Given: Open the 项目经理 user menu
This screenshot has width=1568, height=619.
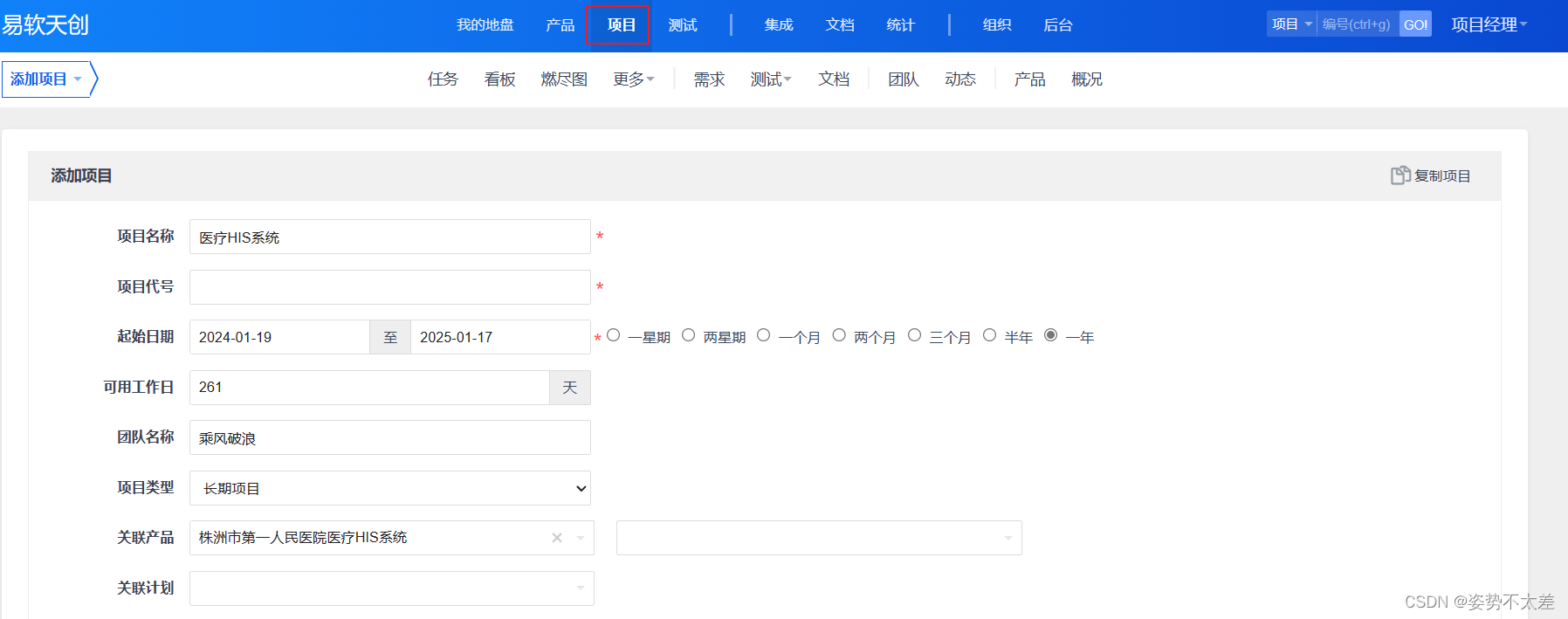Looking at the screenshot, I should pos(1489,24).
